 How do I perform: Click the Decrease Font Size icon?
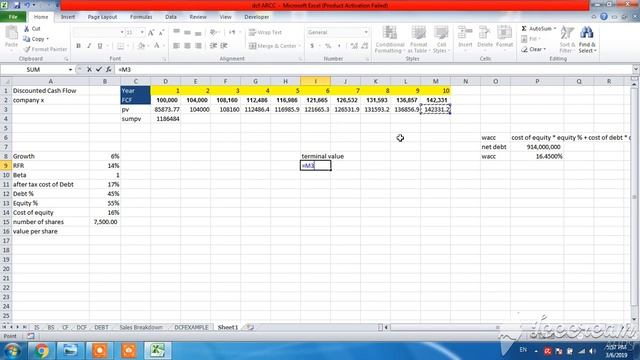[161, 32]
